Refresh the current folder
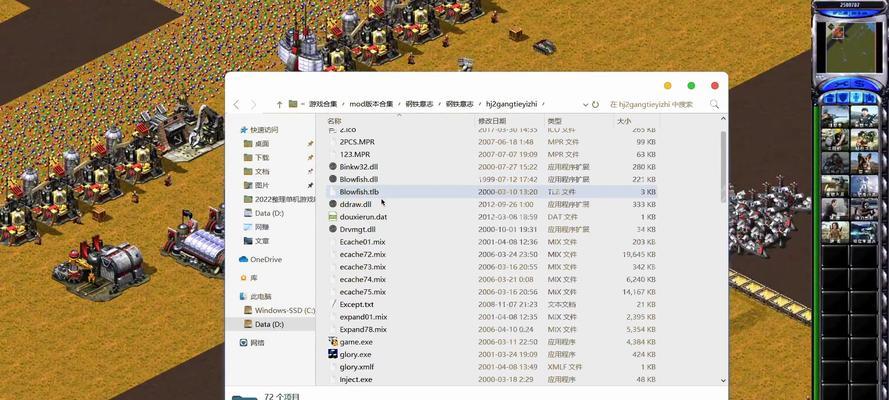 [x=595, y=105]
